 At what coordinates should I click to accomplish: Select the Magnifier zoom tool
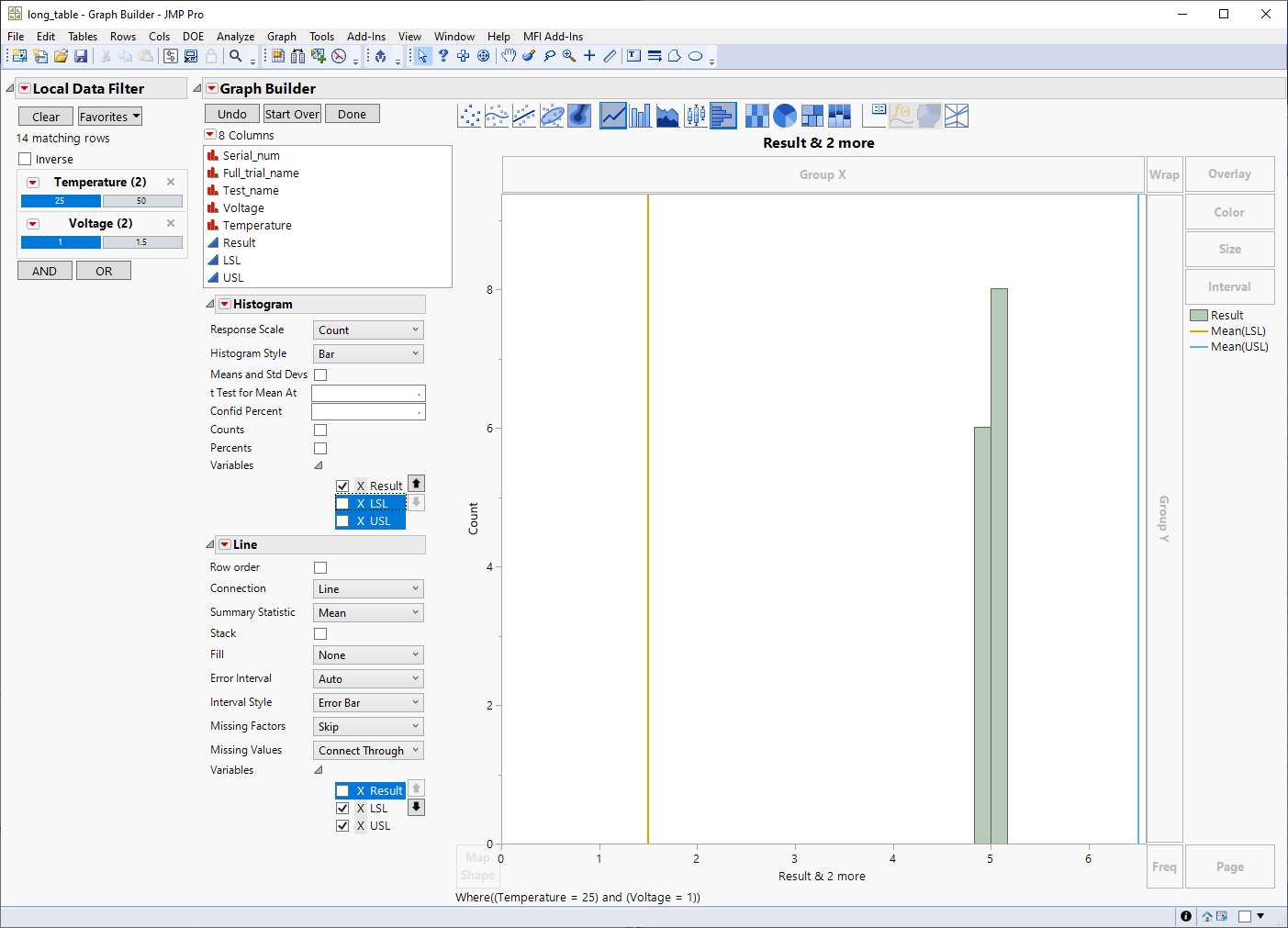569,56
